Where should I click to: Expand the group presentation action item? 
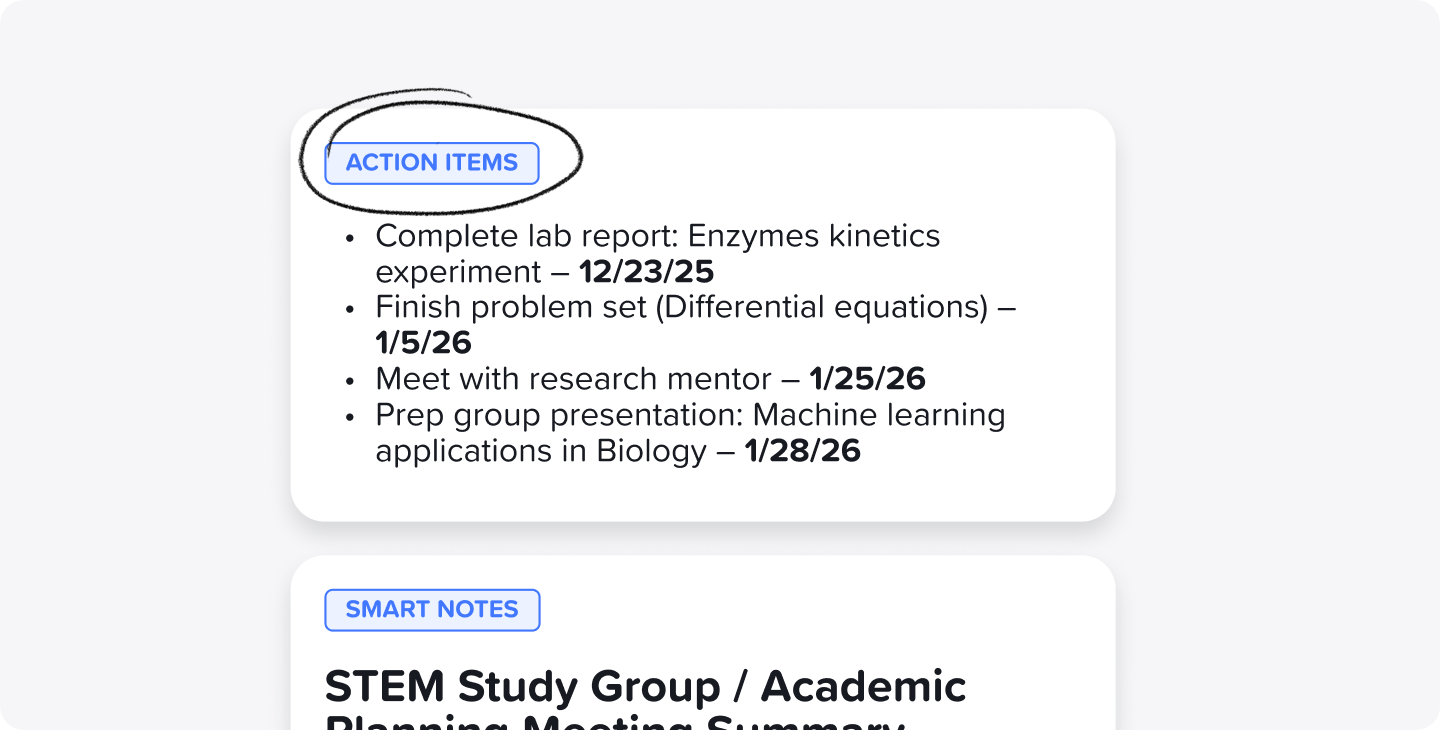(690, 432)
